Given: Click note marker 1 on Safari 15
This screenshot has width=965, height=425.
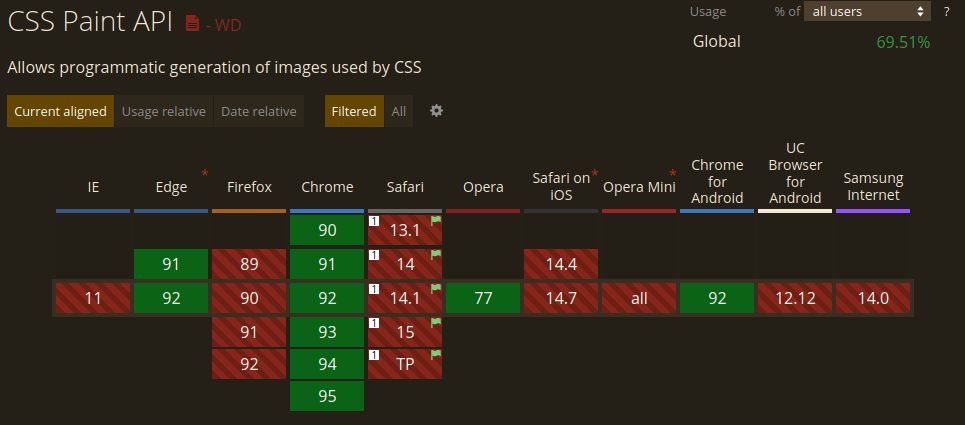Looking at the screenshot, I should [373, 322].
